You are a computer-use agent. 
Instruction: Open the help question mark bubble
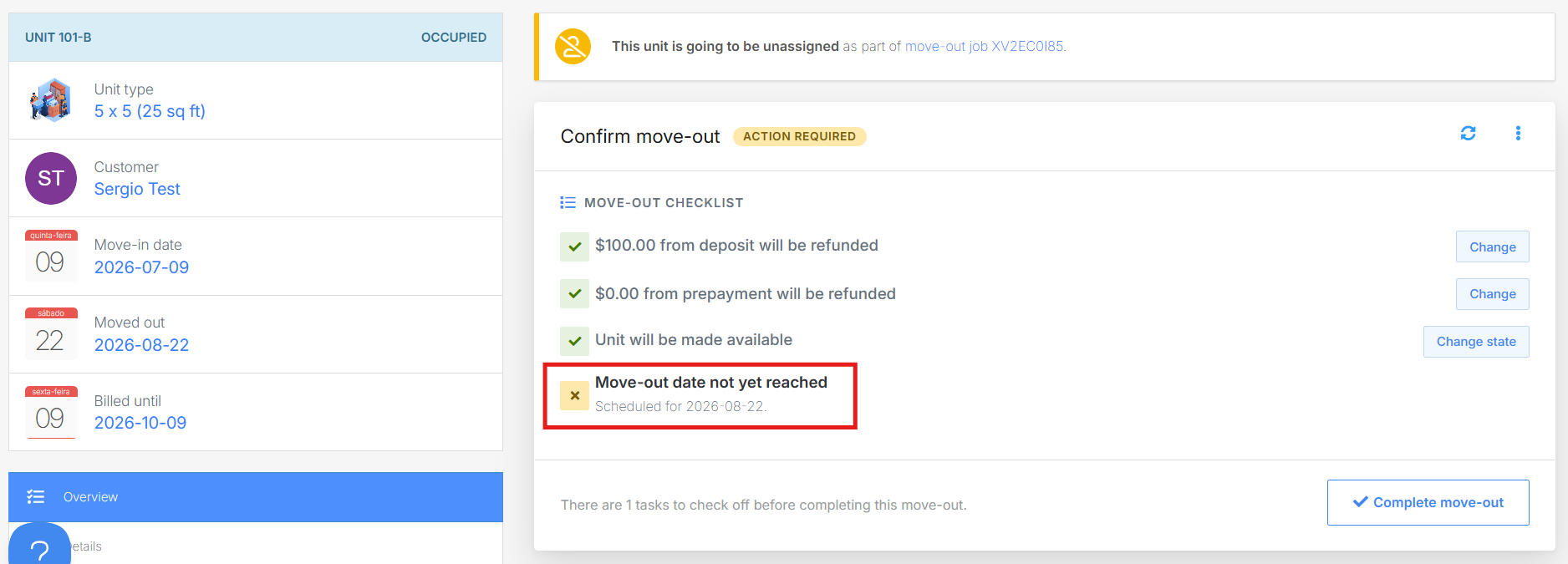coord(39,546)
